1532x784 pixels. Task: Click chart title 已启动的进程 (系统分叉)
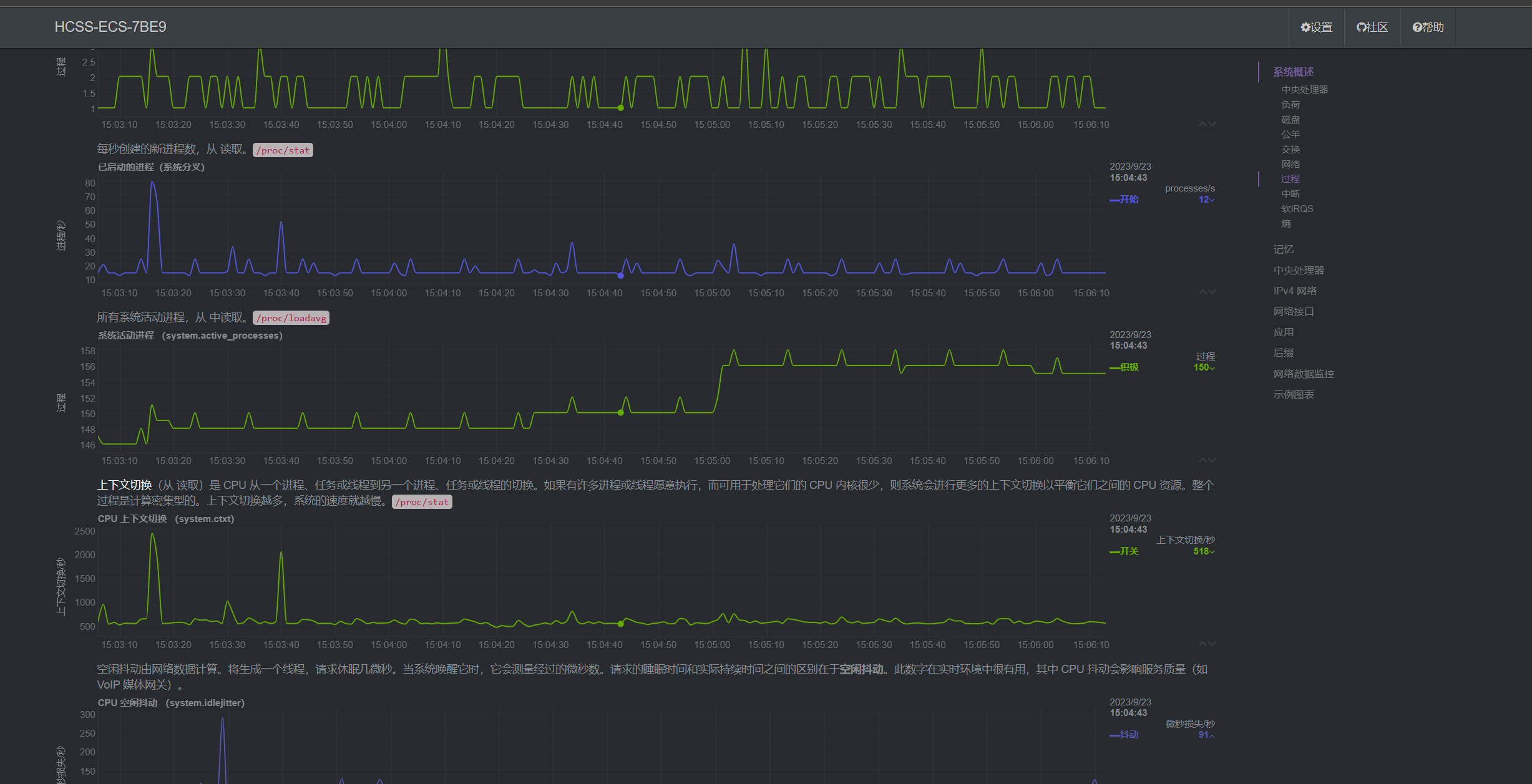(151, 167)
